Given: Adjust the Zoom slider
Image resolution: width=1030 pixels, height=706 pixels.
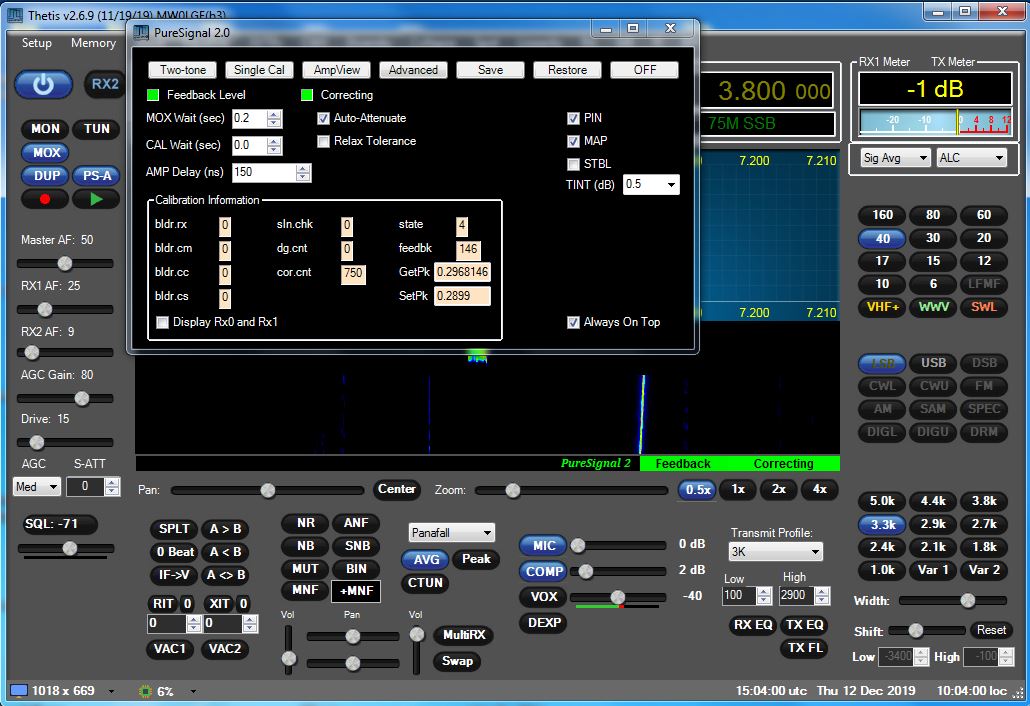Looking at the screenshot, I should click(571, 491).
